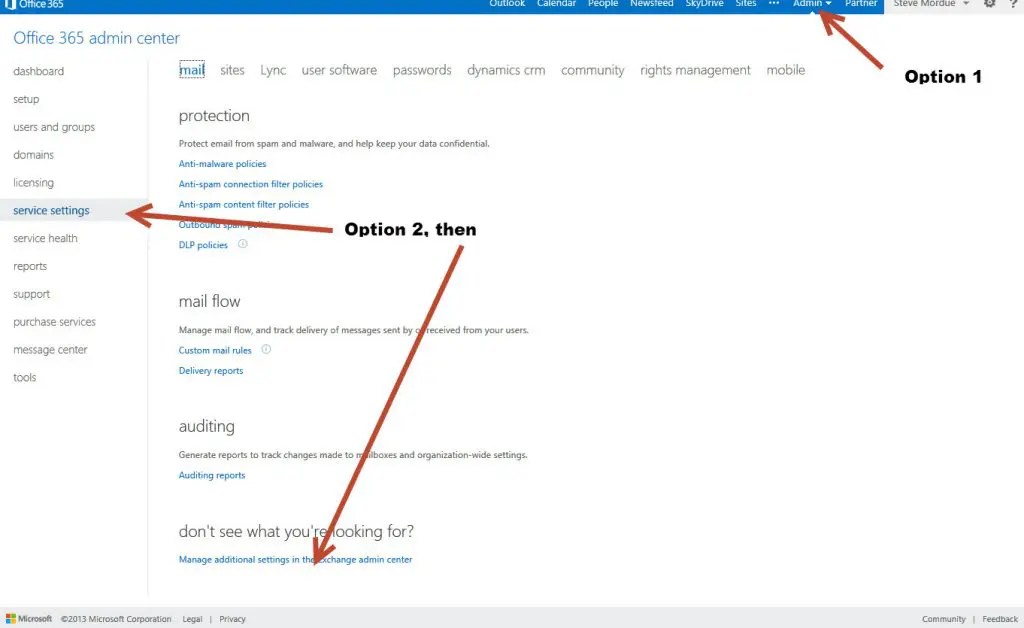Open the settings gear menu
Image resolution: width=1024 pixels, height=628 pixels.
click(990, 4)
